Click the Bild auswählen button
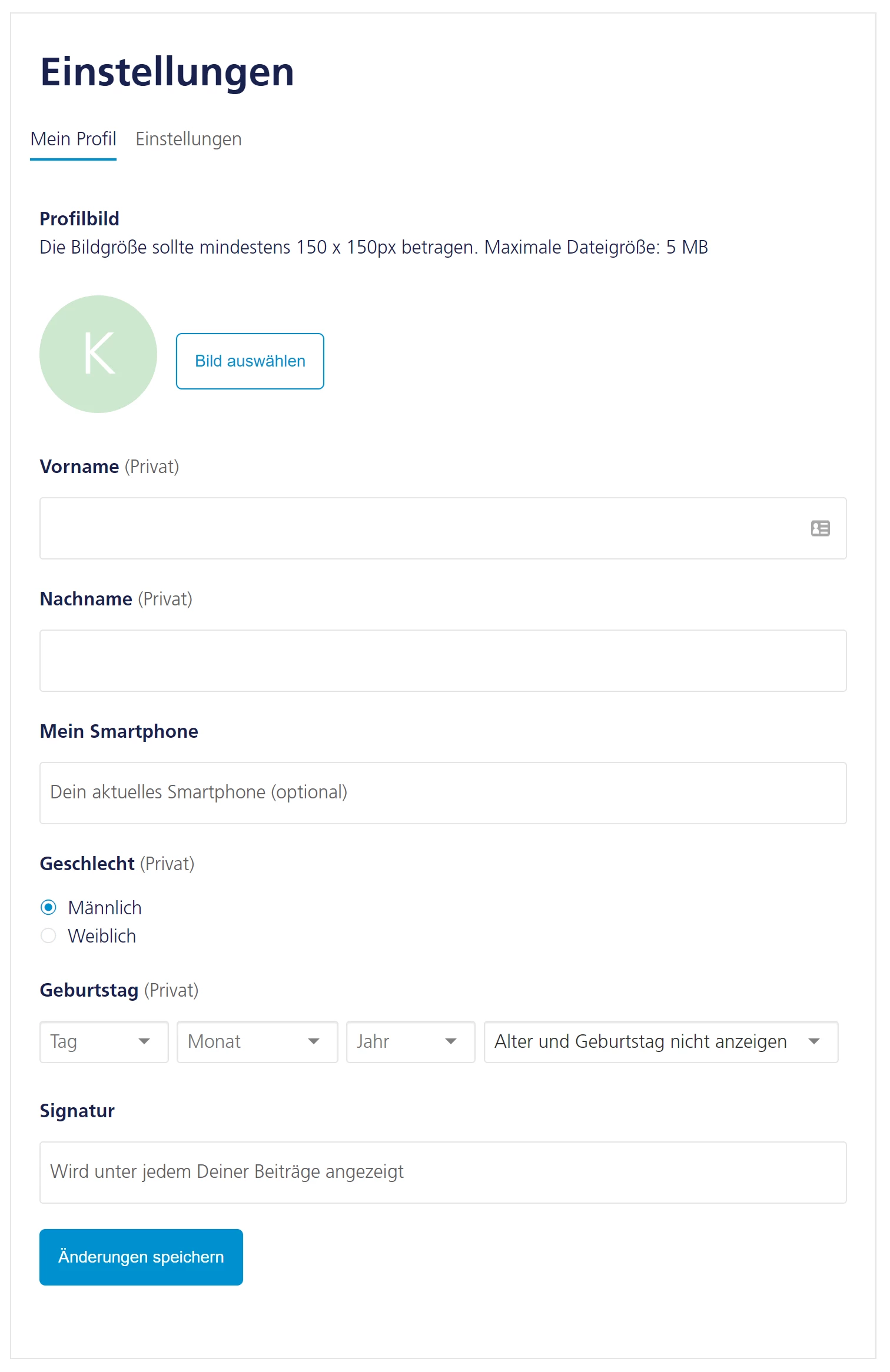The height and width of the screenshot is (1372, 890). pyautogui.click(x=250, y=361)
